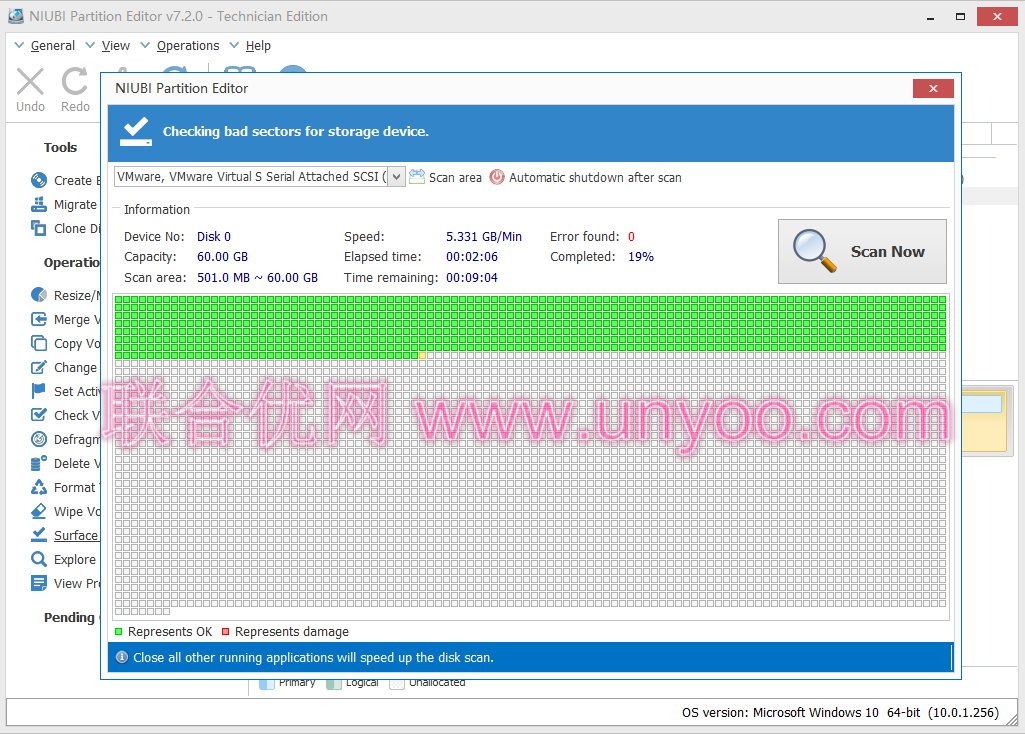Click the View Properties icon
This screenshot has height=734, width=1025.
pos(39,583)
